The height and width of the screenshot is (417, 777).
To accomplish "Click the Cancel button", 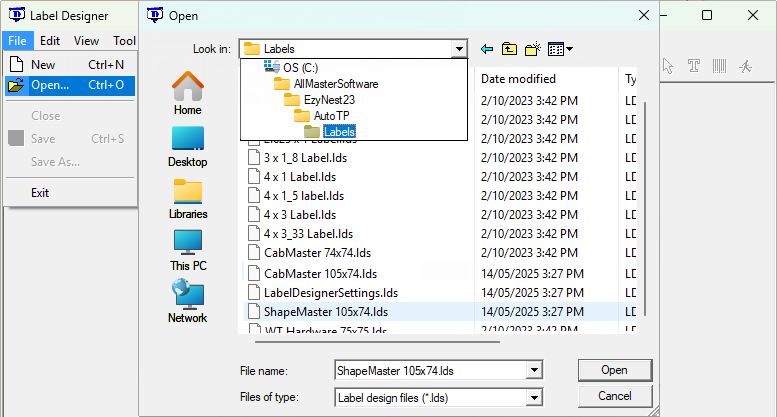I will pos(614,396).
